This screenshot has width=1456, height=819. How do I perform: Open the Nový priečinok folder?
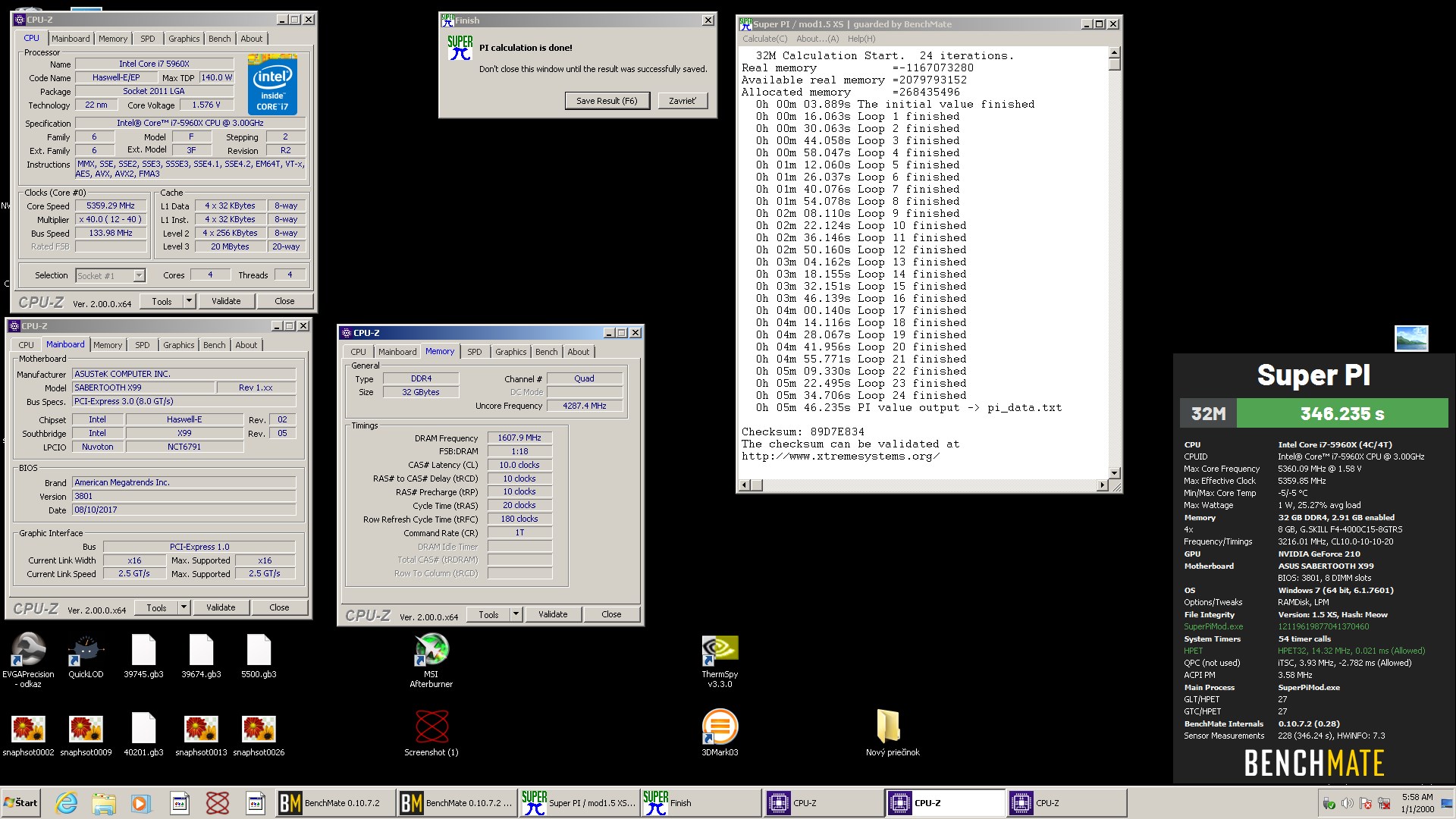[x=893, y=734]
